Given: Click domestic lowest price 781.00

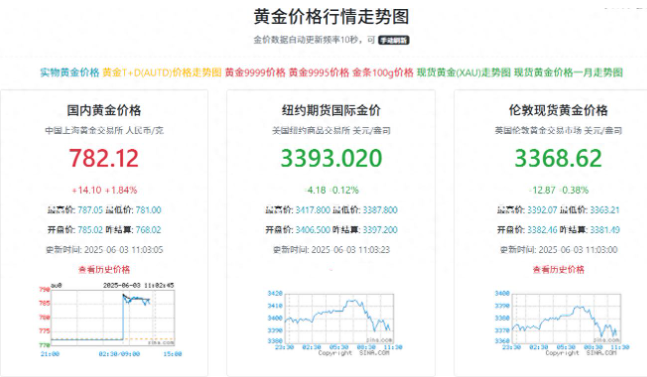Looking at the screenshot, I should [149, 210].
